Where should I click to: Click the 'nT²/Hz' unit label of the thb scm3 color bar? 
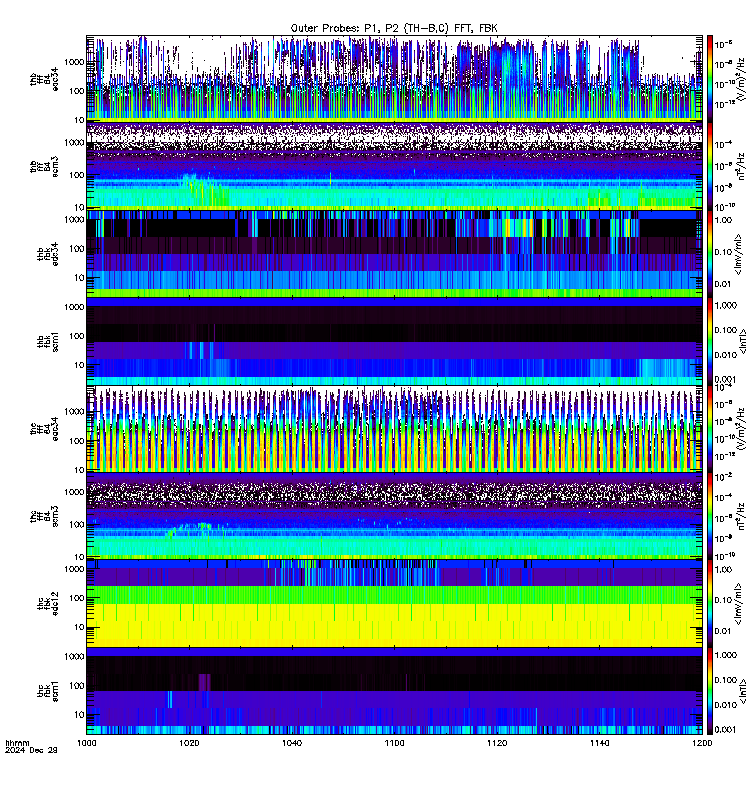coord(741,166)
